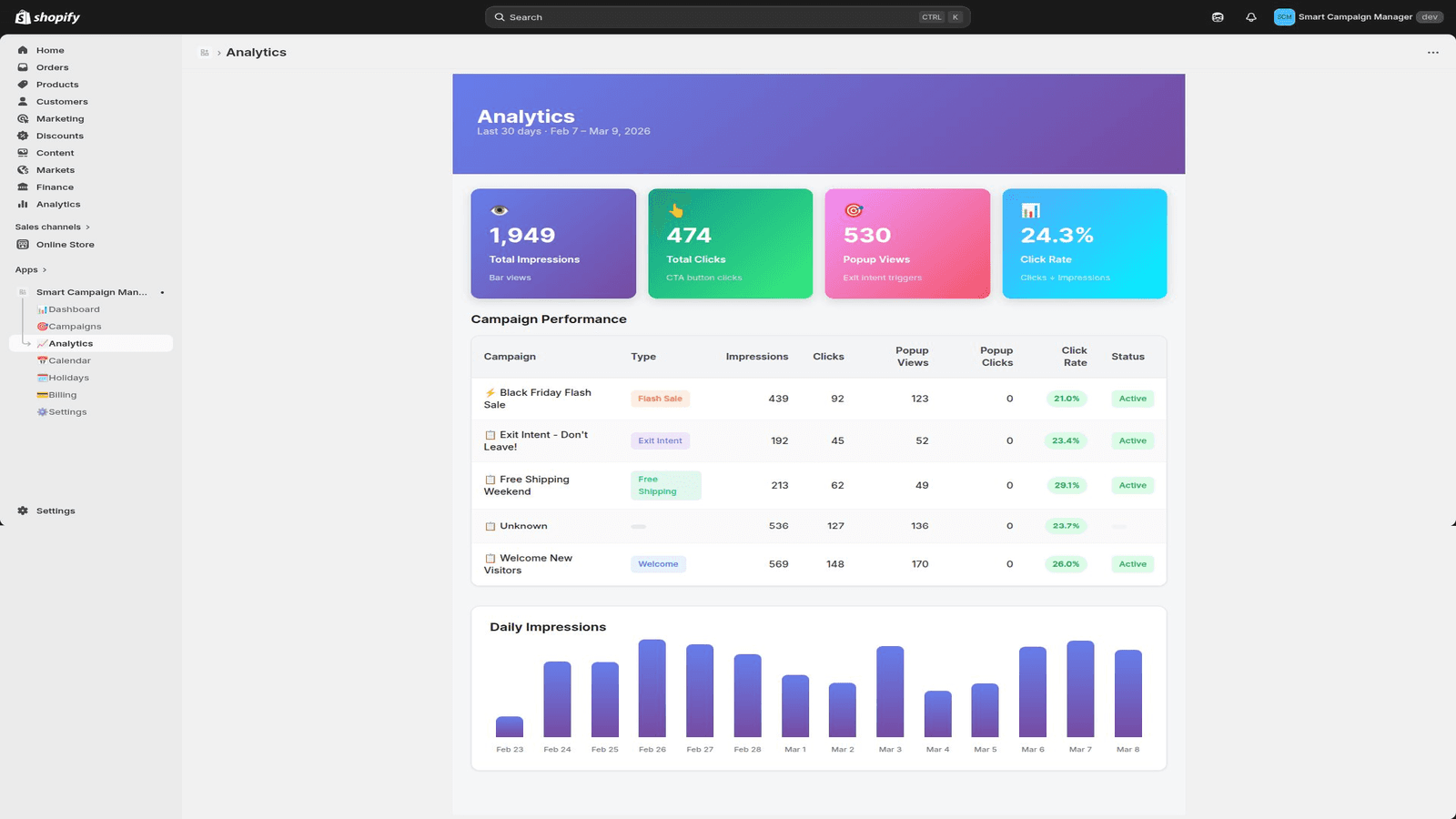Open the notifications bell icon
The image size is (1456, 819).
coord(1251,17)
